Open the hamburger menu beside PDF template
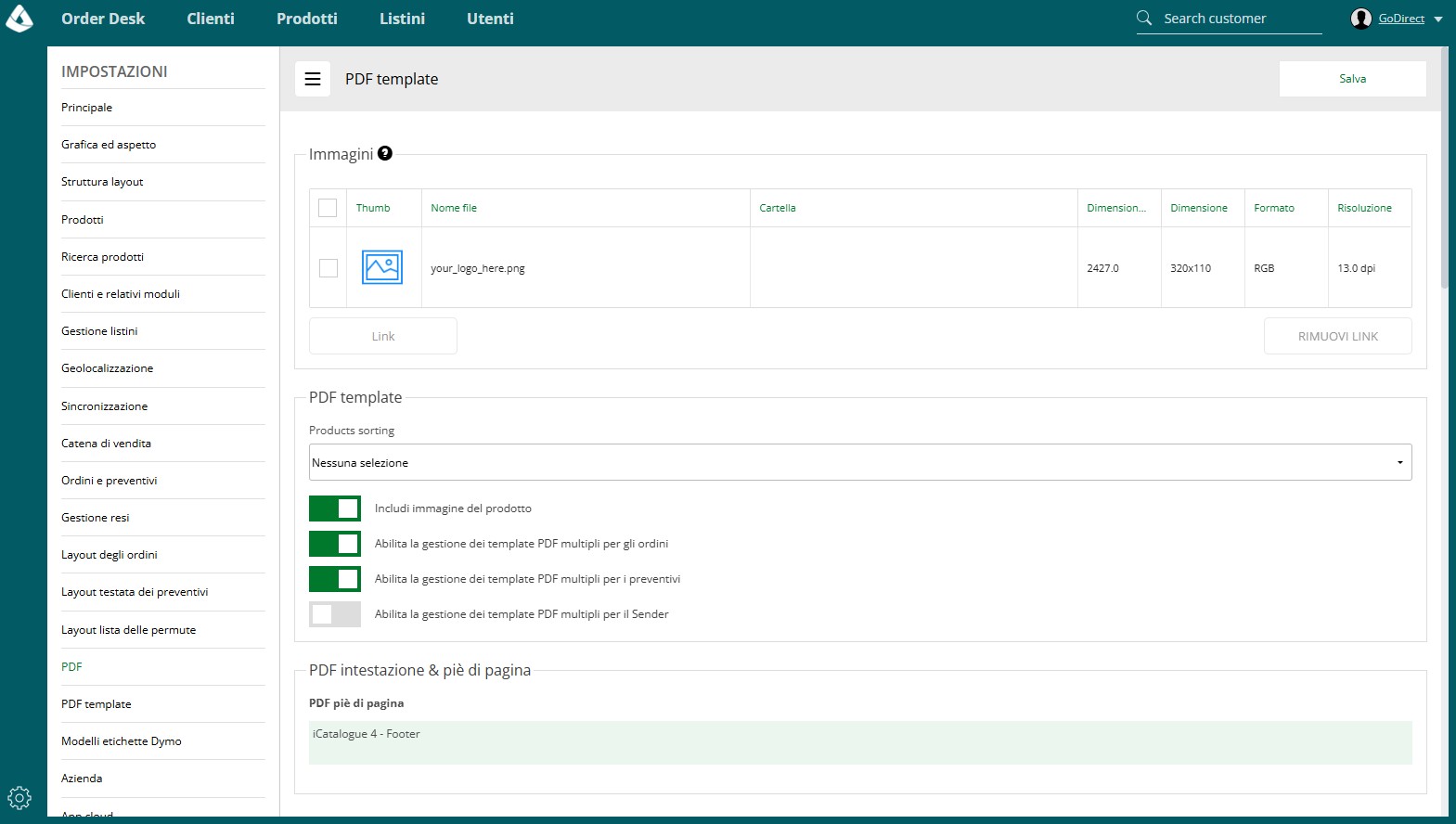 313,79
